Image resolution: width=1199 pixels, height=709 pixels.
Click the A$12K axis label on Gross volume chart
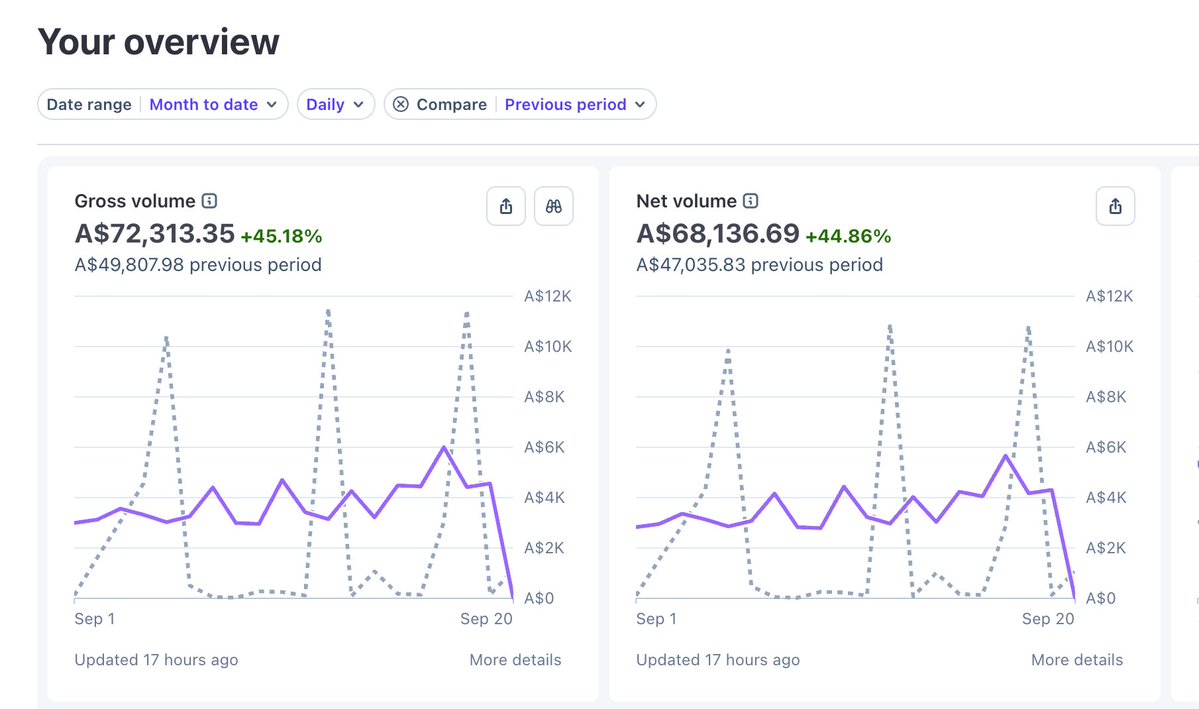pos(548,296)
